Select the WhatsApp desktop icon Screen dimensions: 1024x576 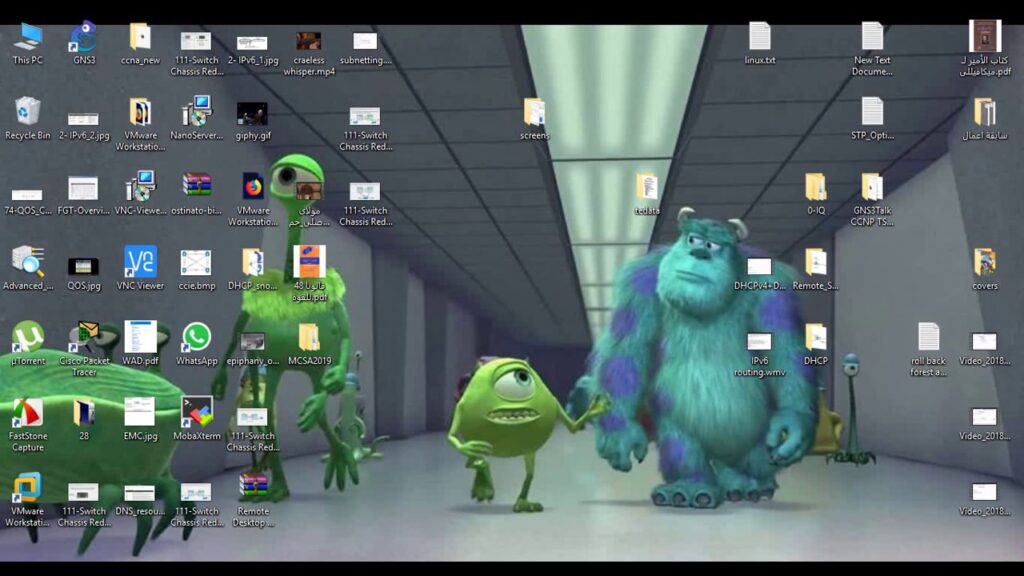pos(196,338)
